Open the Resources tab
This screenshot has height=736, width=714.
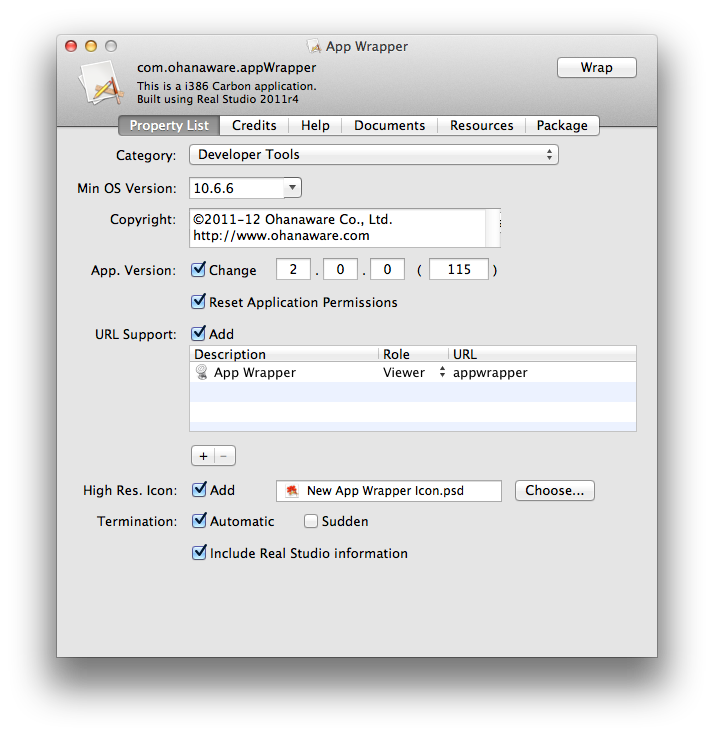481,125
